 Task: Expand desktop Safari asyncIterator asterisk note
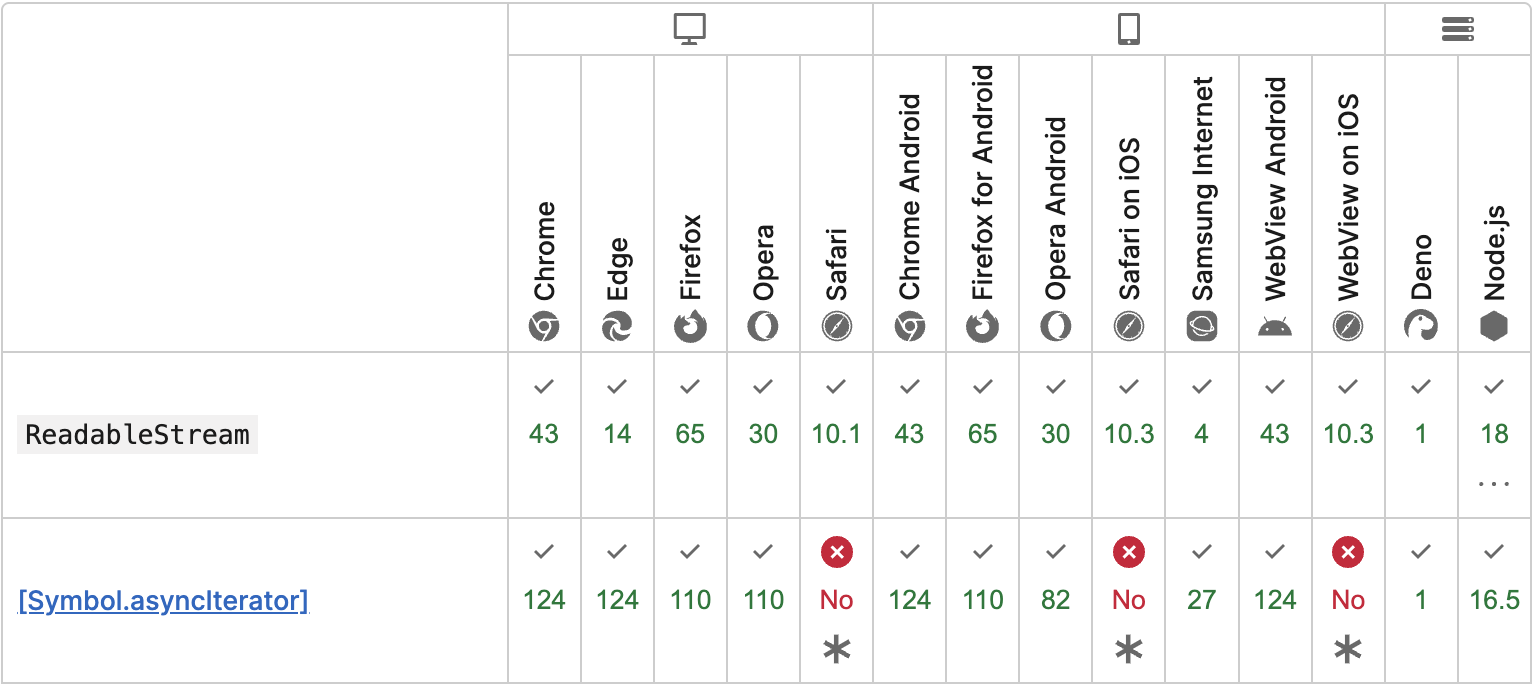pos(837,651)
